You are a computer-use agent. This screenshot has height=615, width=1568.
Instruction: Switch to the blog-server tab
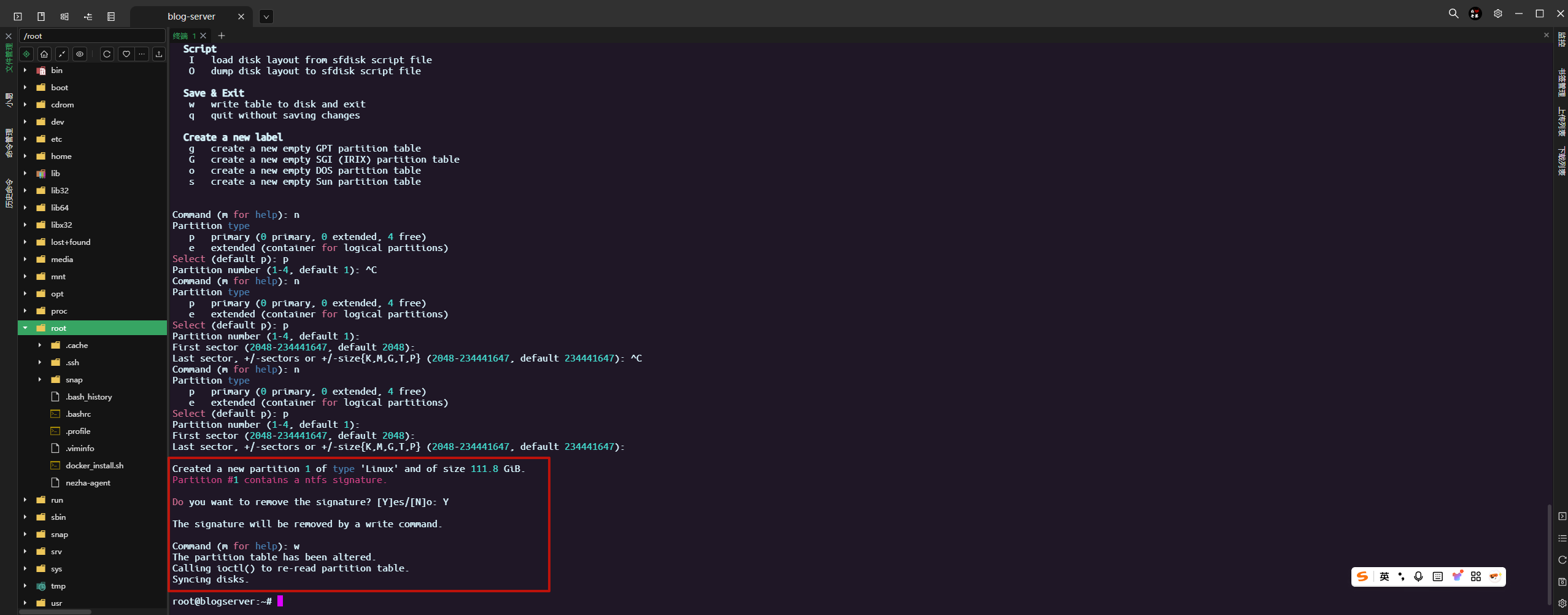click(191, 17)
